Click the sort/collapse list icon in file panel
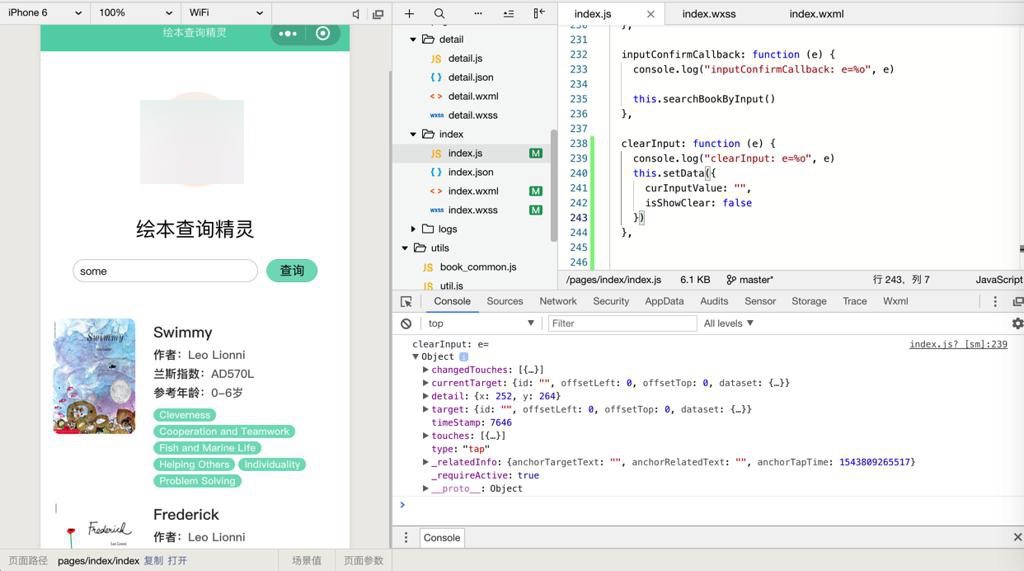This screenshot has height=571, width=1024. (509, 13)
